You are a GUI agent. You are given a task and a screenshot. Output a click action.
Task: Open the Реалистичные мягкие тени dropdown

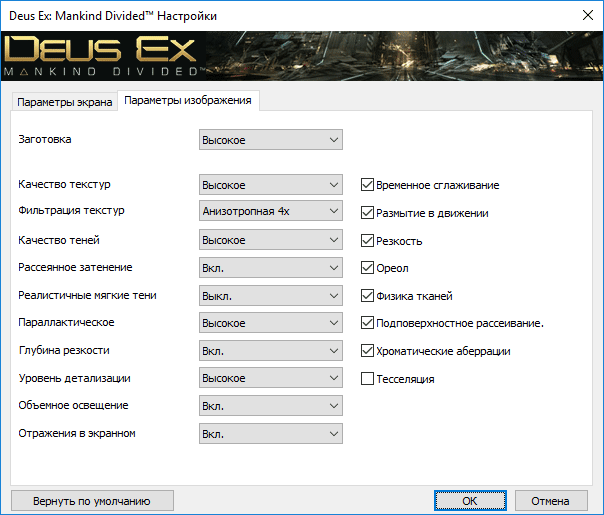click(x=270, y=296)
